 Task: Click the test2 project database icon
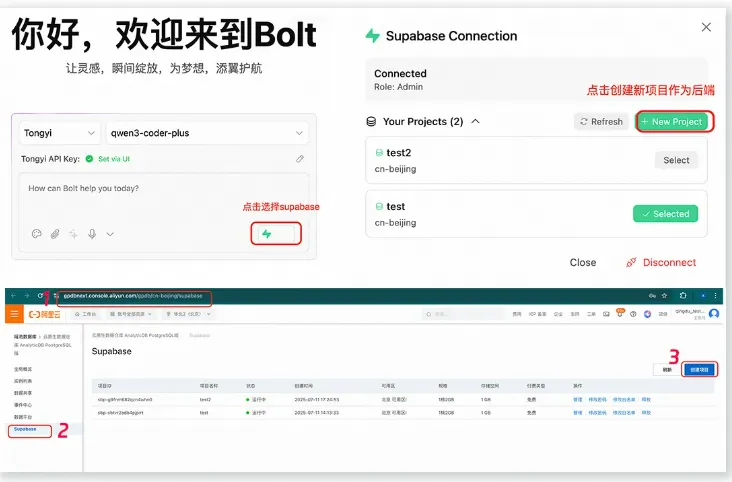tap(379, 153)
